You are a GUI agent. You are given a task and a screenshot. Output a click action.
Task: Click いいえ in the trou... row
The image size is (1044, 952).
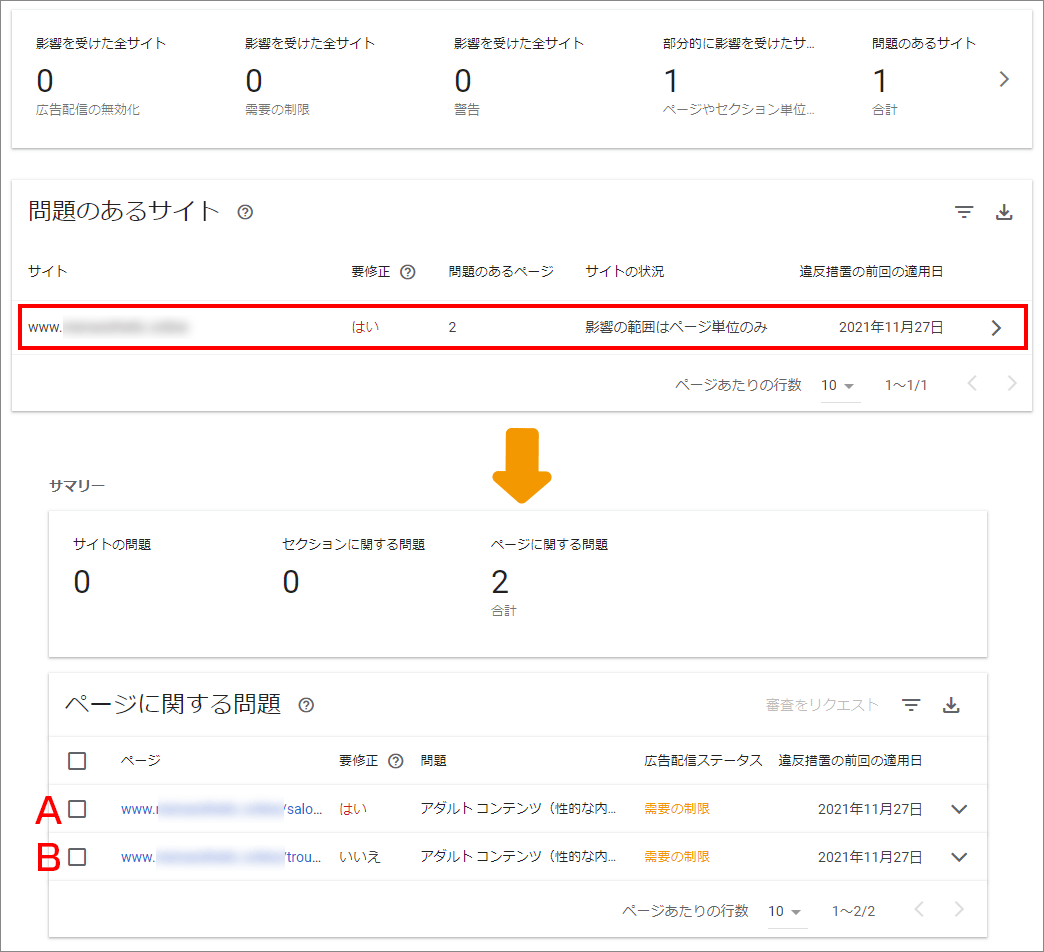point(360,857)
